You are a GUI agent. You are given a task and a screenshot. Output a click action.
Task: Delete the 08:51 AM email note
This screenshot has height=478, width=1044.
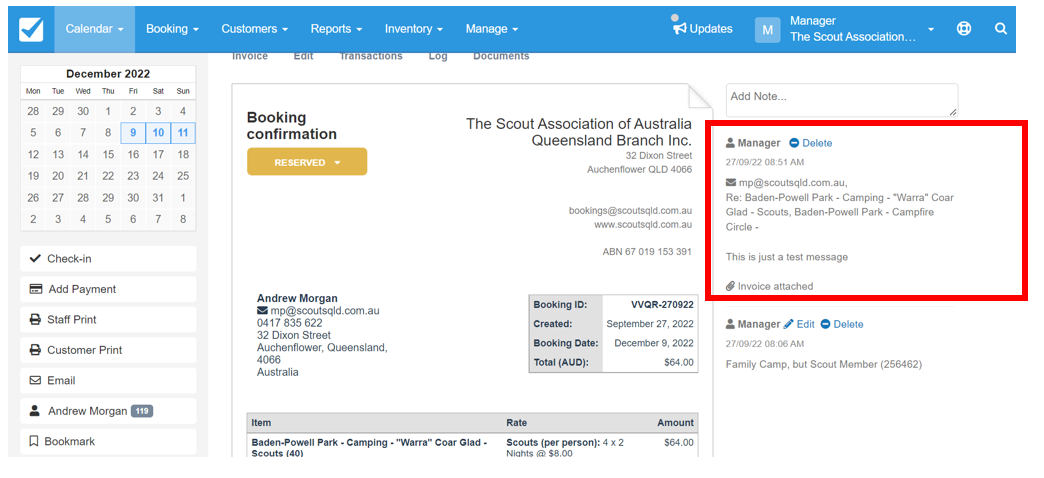click(810, 143)
